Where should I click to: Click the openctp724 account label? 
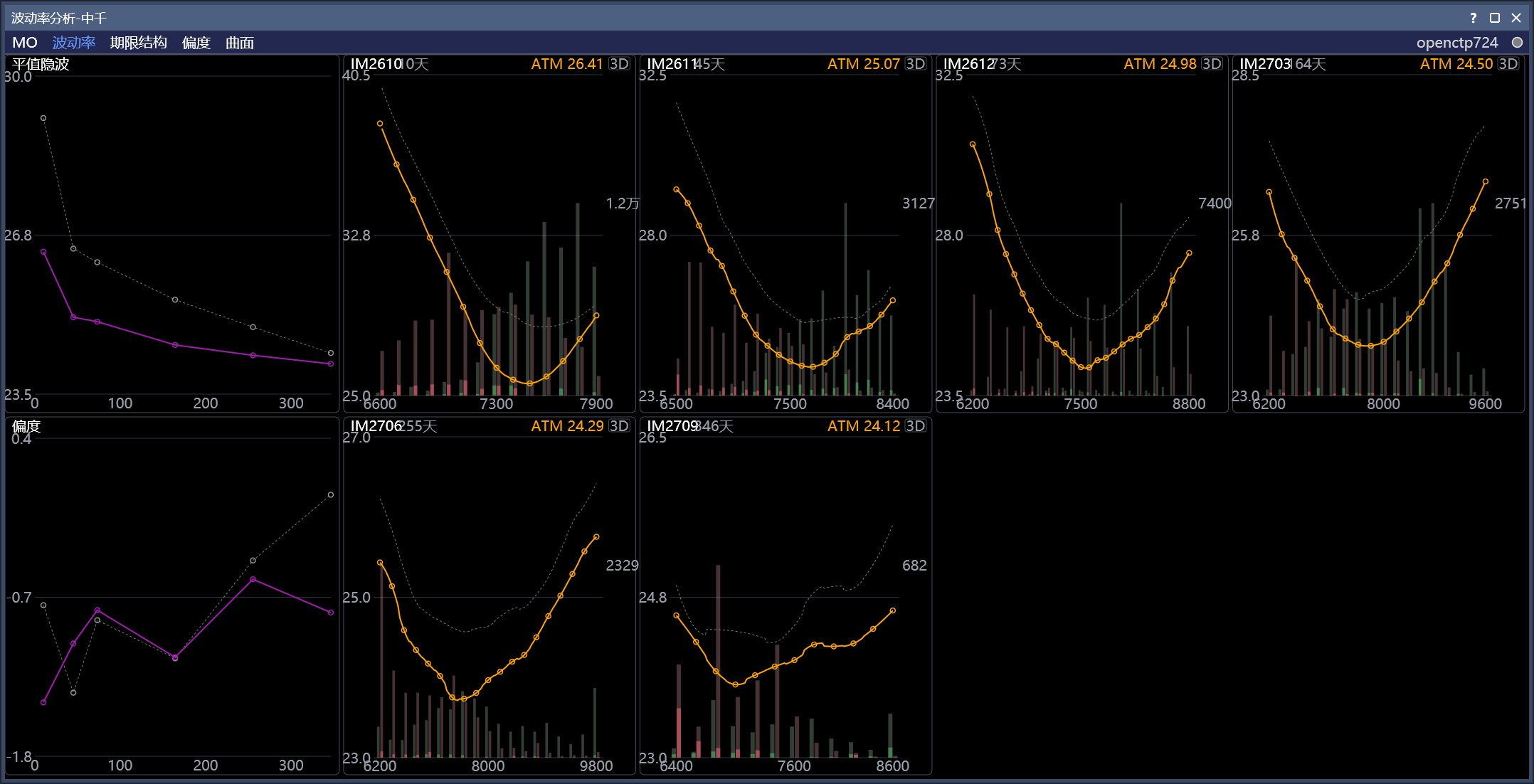pyautogui.click(x=1457, y=43)
